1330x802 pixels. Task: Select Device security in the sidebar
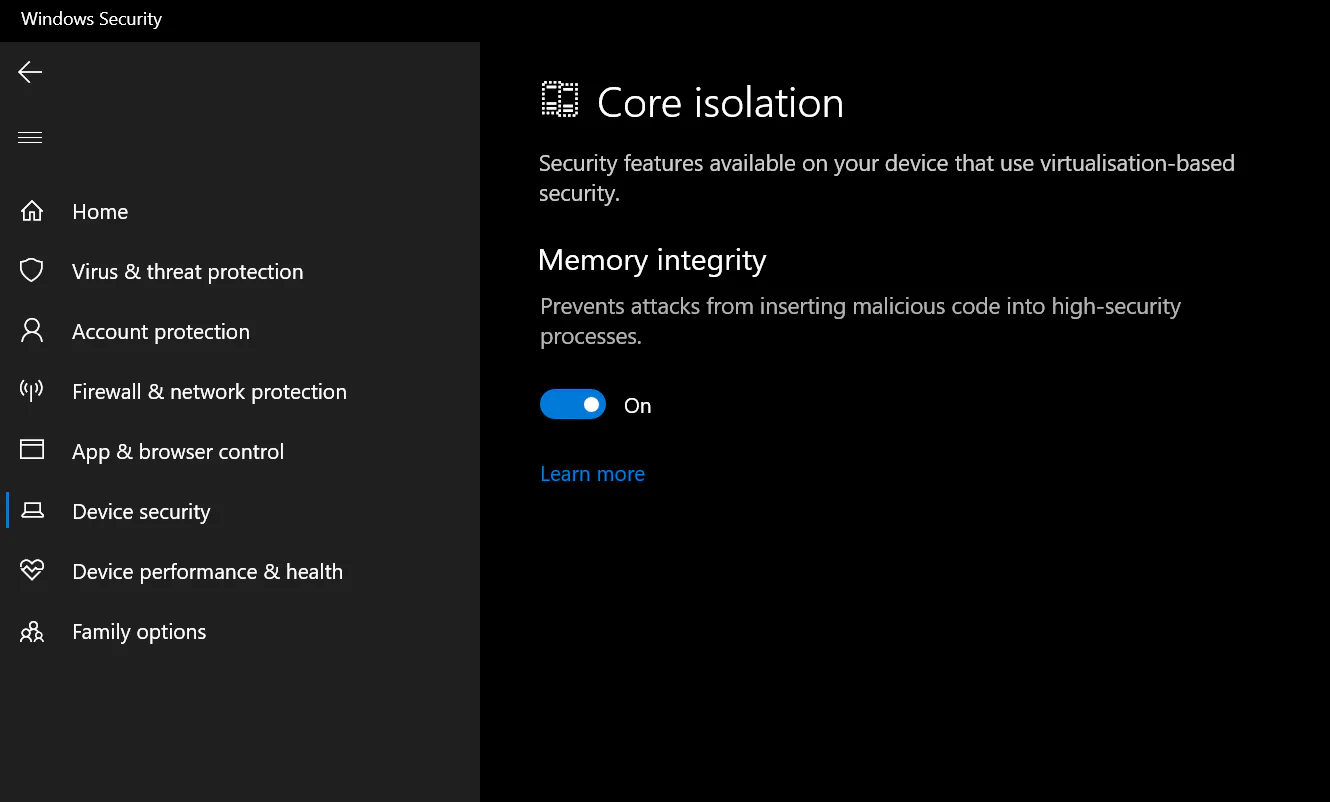(141, 511)
